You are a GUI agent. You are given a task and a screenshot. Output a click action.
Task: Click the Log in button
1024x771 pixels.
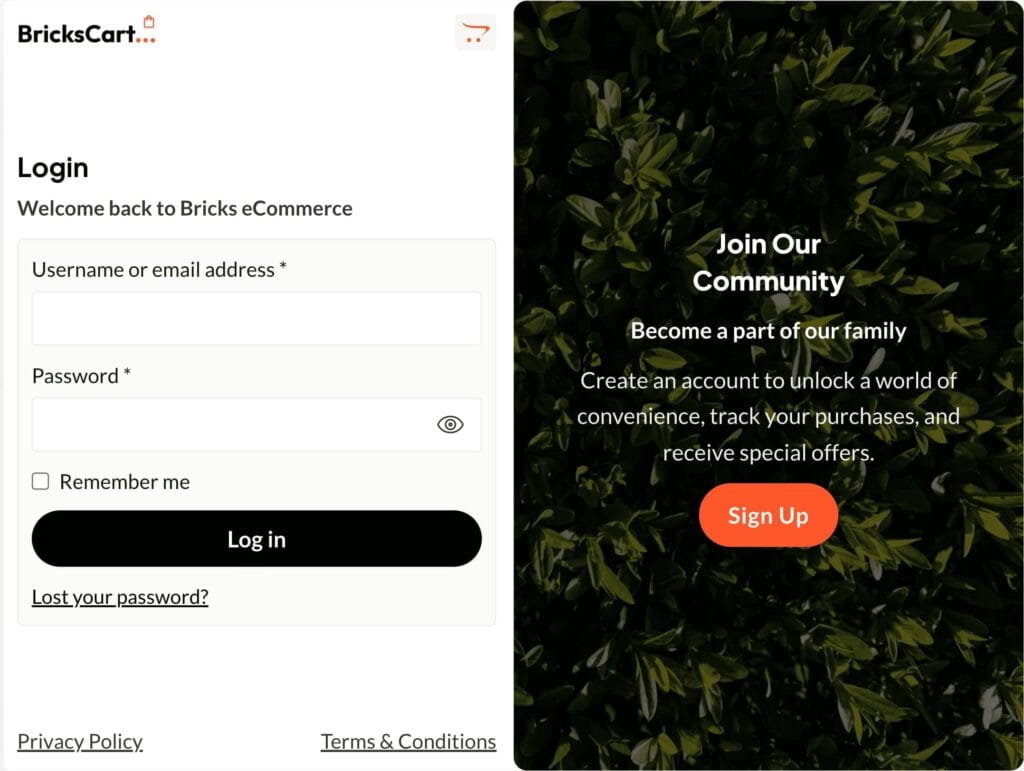tap(257, 539)
